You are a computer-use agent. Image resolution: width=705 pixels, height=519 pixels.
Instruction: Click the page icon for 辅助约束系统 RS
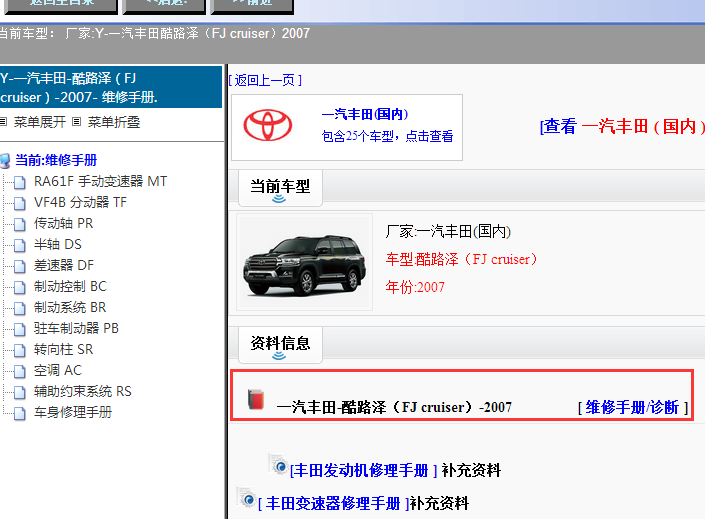tap(20, 393)
